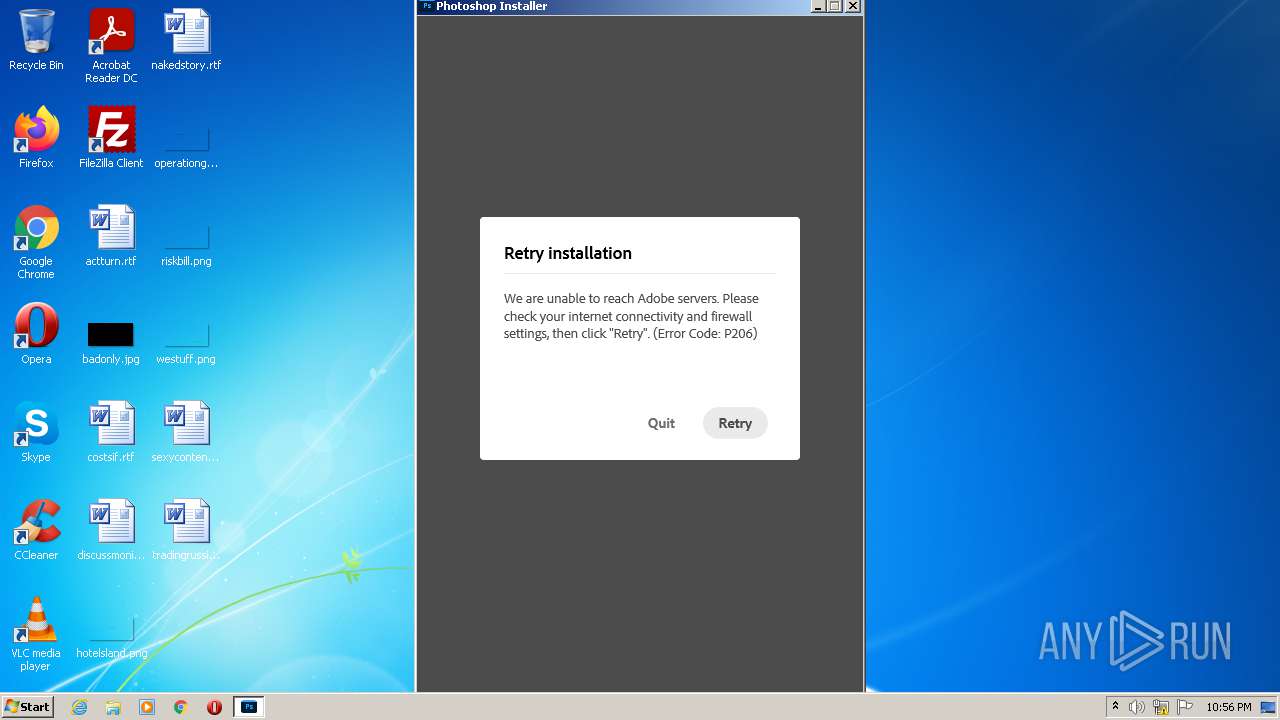Click Quit in the installation dialog
The width and height of the screenshot is (1280, 720).
pyautogui.click(x=661, y=423)
